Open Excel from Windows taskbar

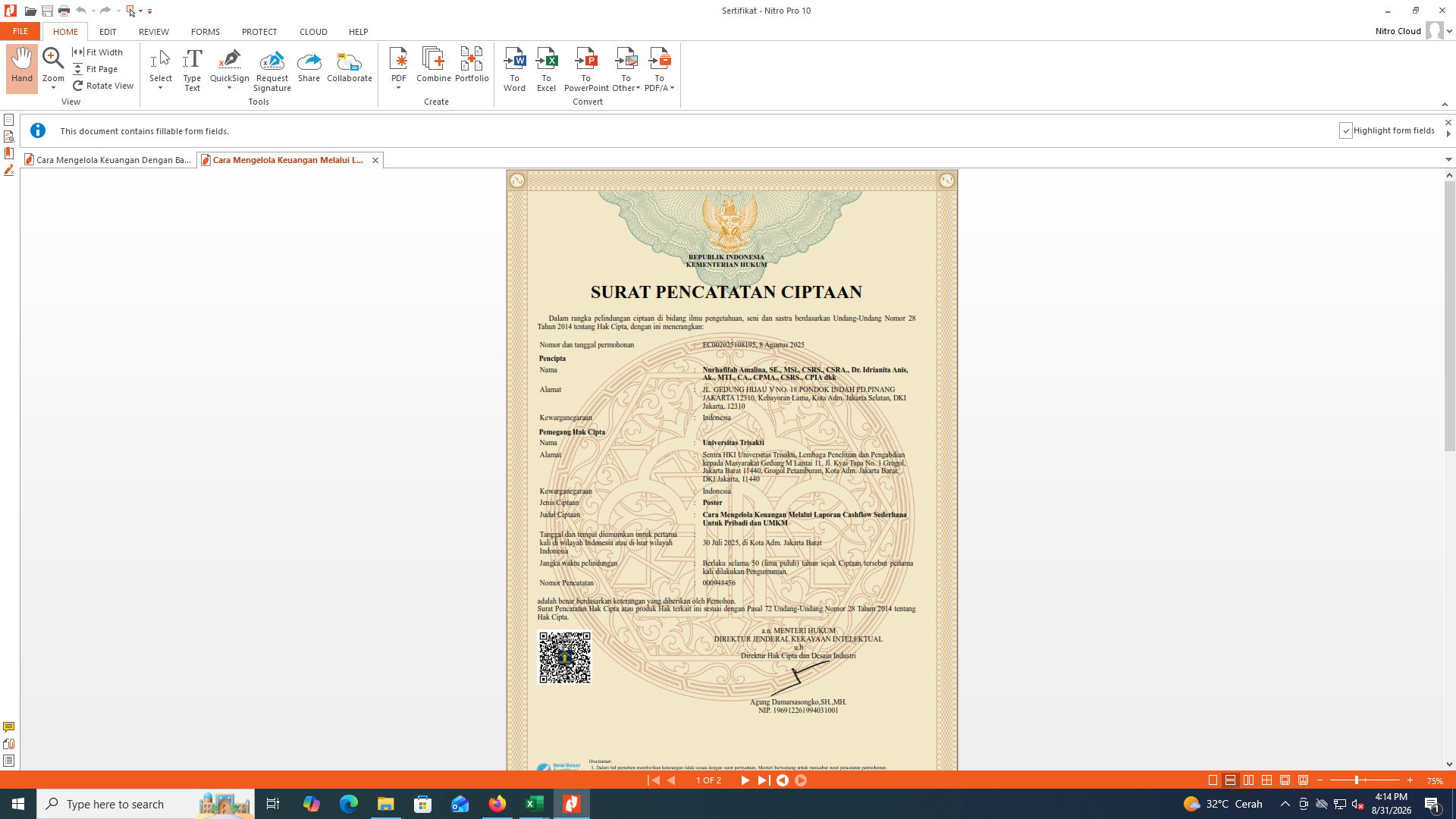click(x=535, y=804)
